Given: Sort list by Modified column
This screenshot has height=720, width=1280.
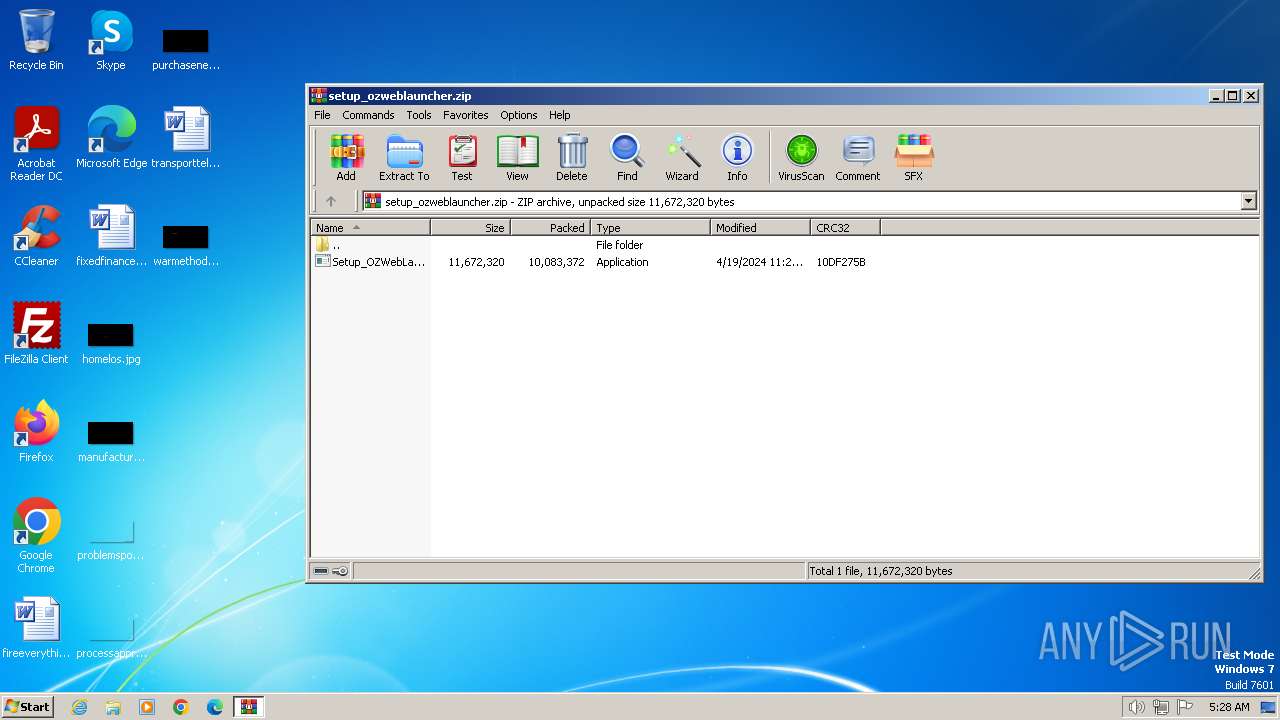Looking at the screenshot, I should [761, 228].
